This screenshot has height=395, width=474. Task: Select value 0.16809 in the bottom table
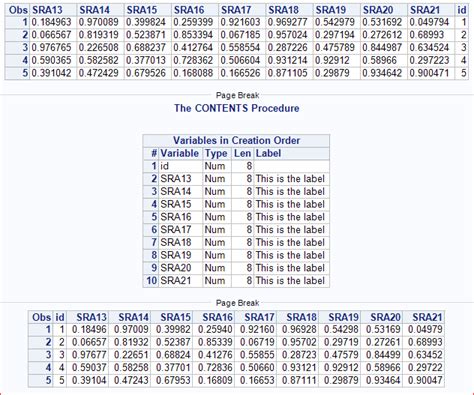[x=215, y=380]
